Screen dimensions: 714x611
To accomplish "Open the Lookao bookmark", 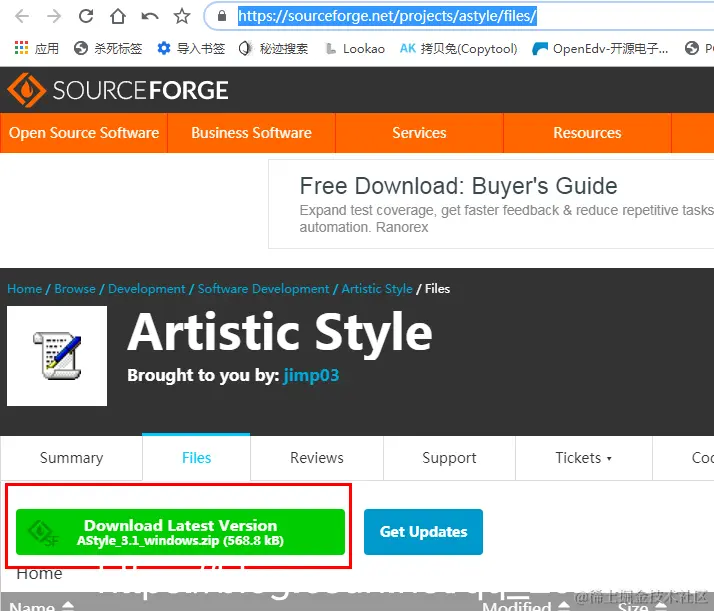I will pos(355,48).
